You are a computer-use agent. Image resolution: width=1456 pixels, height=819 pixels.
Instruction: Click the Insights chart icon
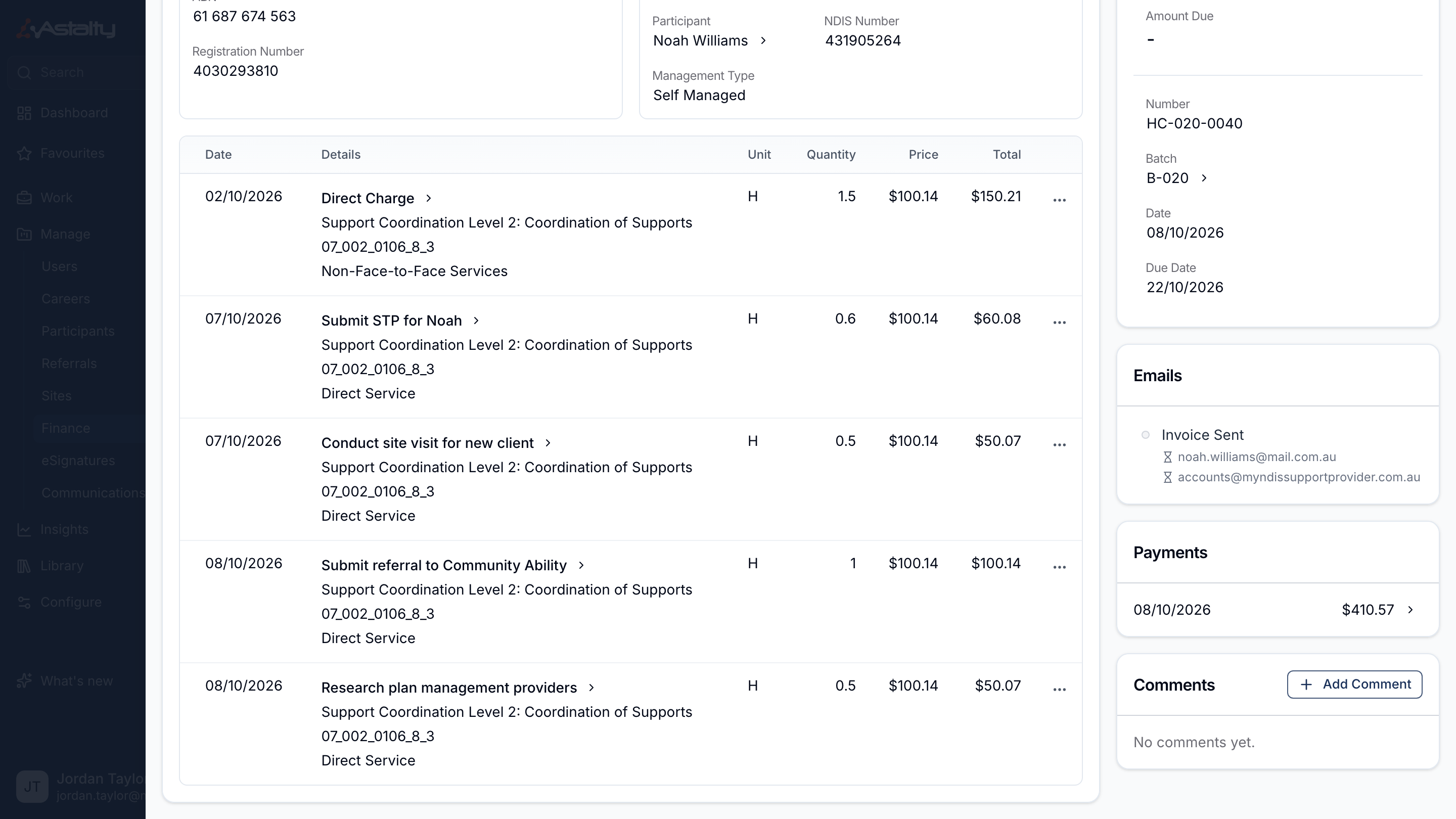coord(24,530)
